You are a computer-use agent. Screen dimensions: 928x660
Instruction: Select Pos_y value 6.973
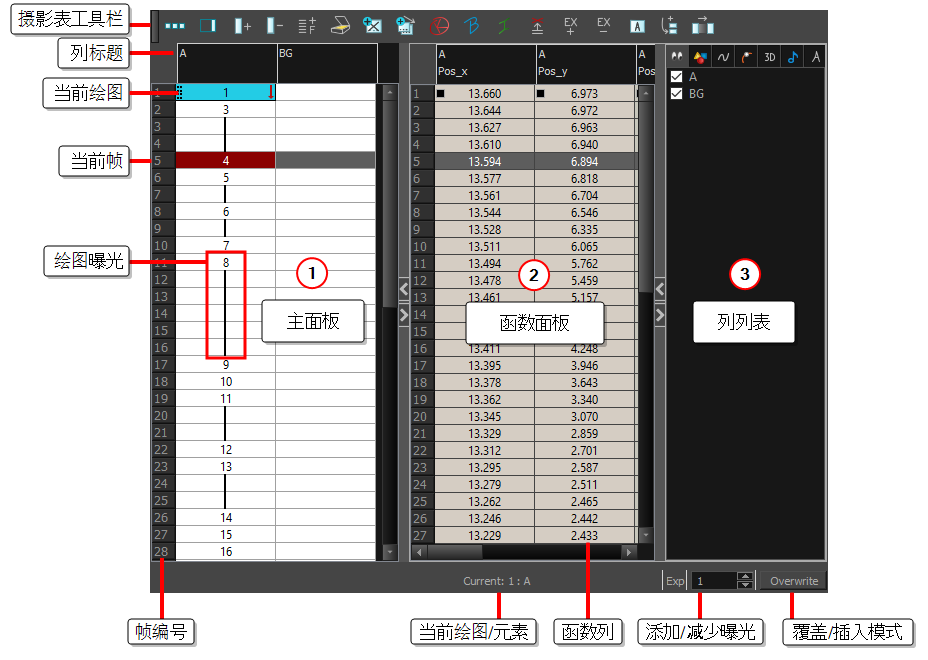coord(584,94)
